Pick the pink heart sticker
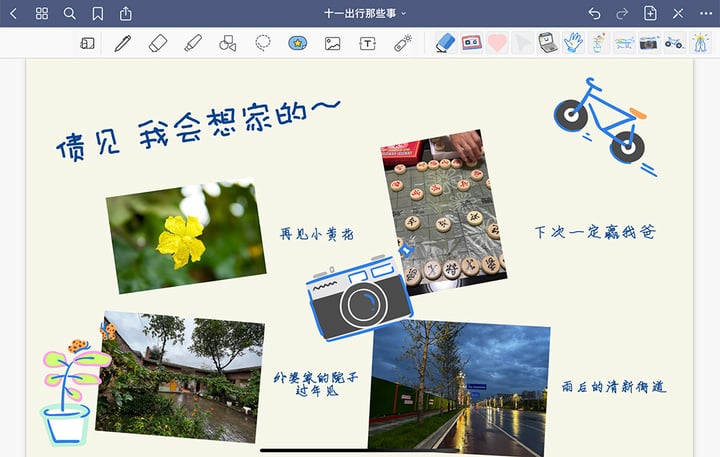 497,43
